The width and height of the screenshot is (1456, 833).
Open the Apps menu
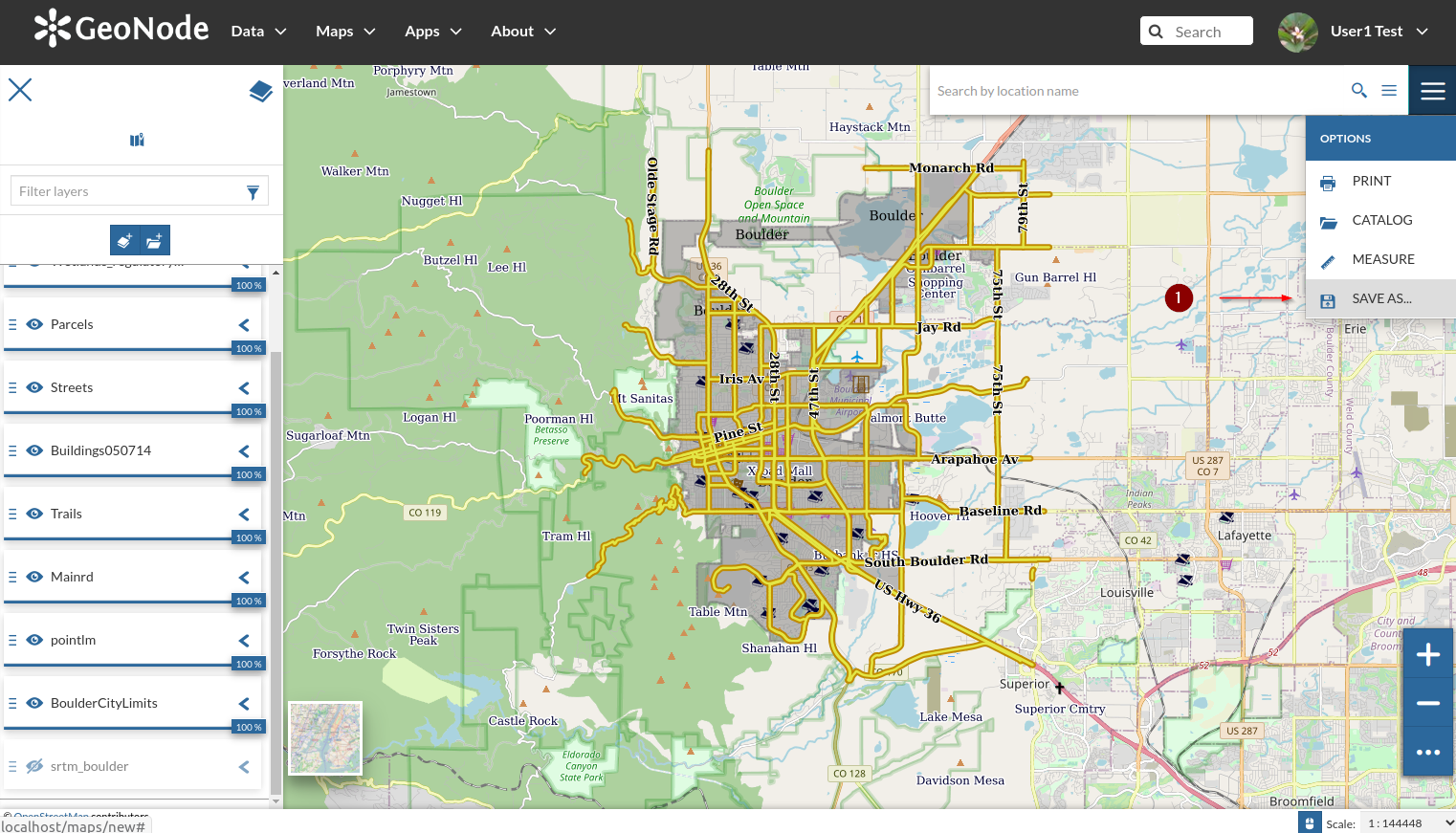[x=433, y=32]
